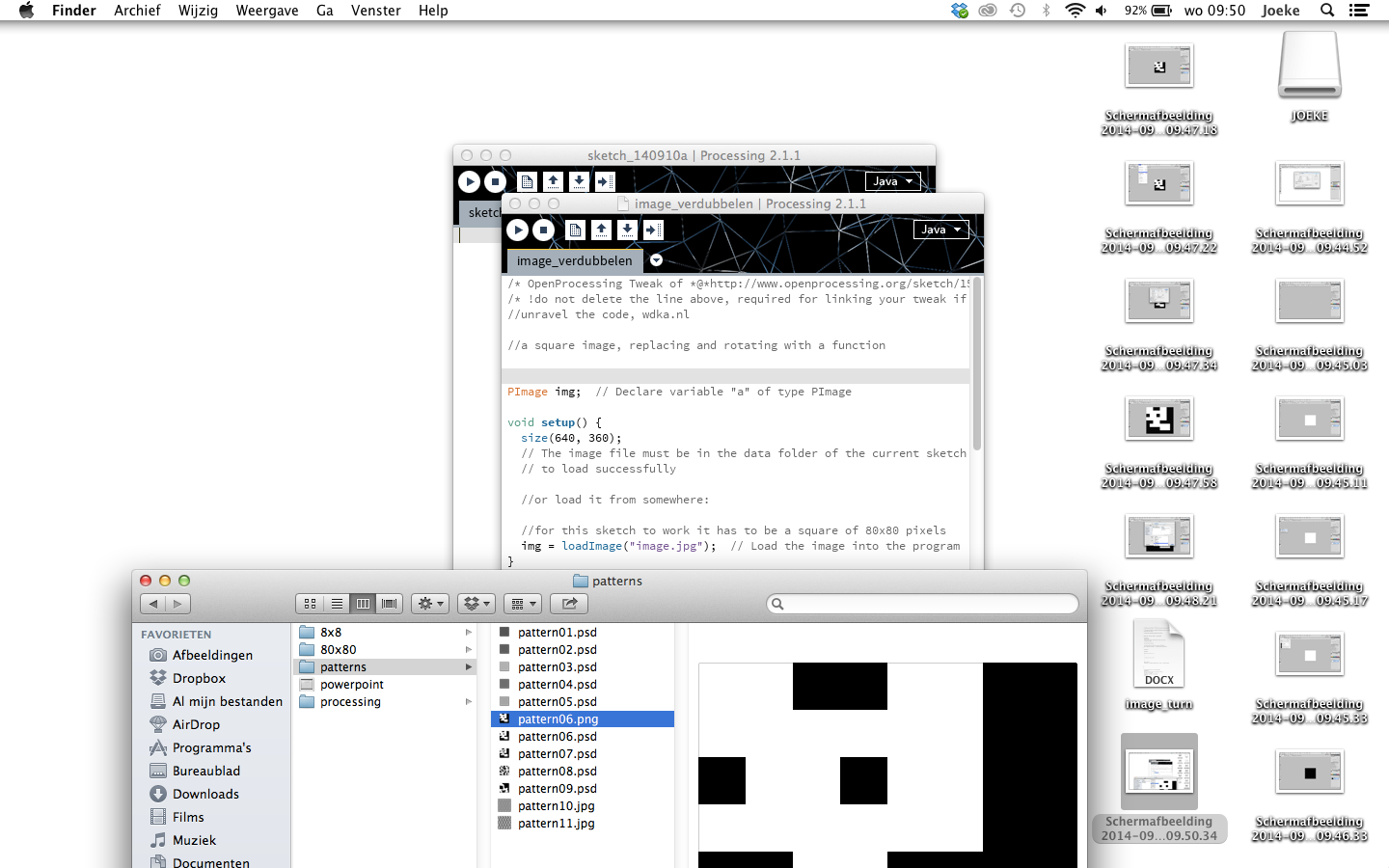
Task: Open the sketch tab menu disclosure arrow
Action: click(656, 259)
